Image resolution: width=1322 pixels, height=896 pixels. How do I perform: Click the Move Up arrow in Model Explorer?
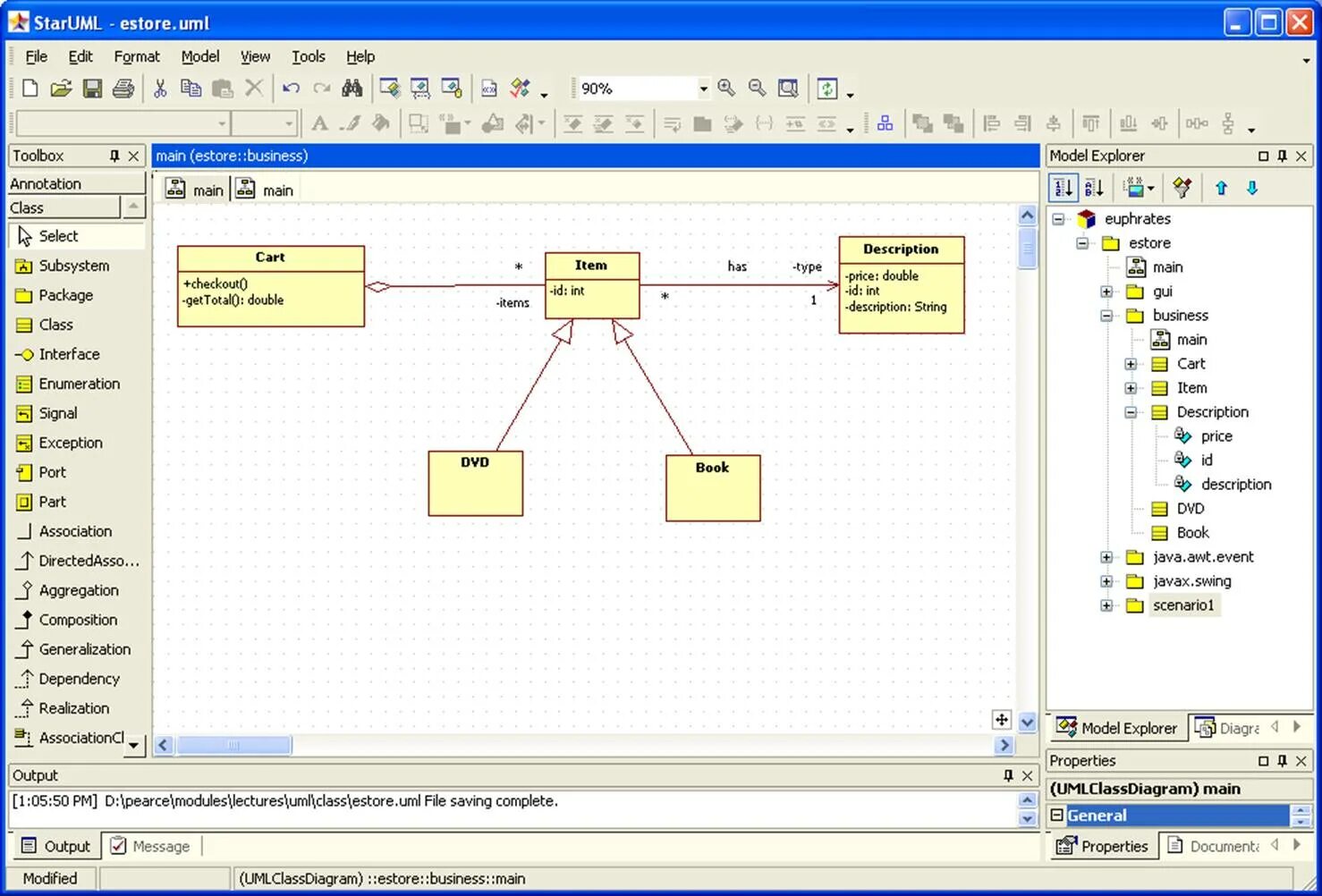pos(1221,188)
